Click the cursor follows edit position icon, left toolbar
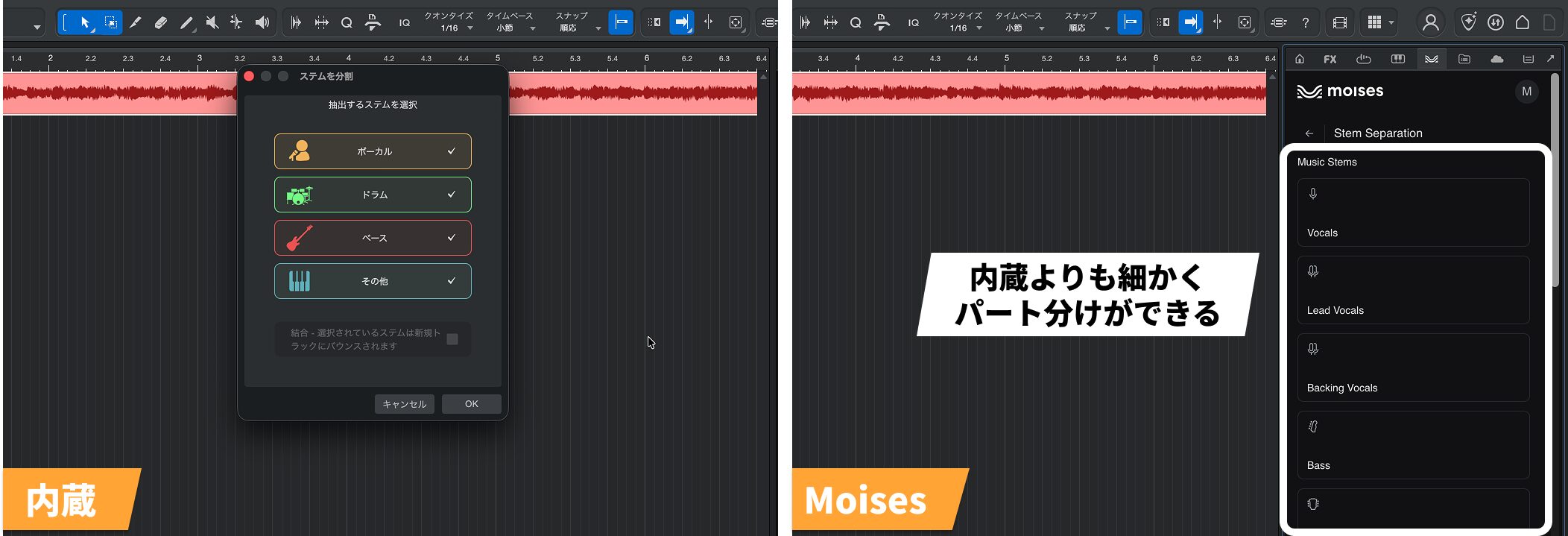Screen dimensions: 1568x536 (708, 23)
